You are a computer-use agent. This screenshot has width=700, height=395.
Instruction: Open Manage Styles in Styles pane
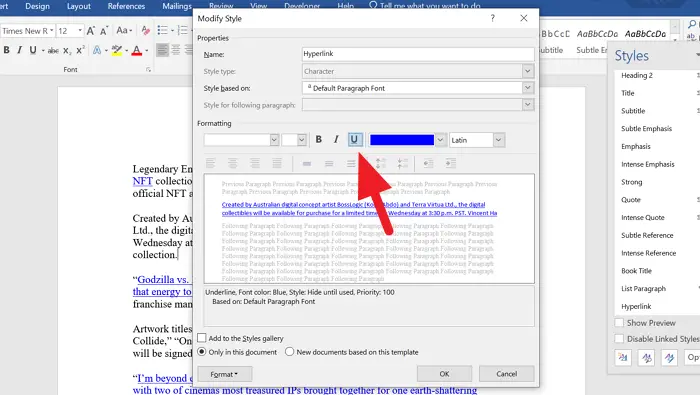click(669, 358)
